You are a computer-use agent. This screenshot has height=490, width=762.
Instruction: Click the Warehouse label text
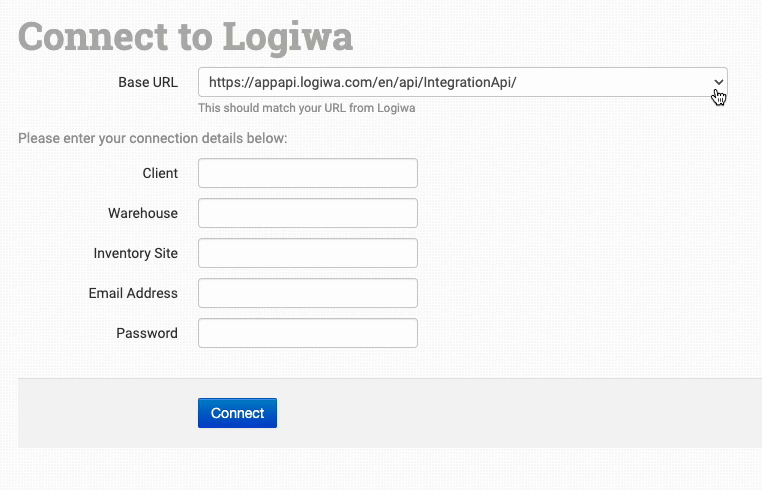point(143,213)
